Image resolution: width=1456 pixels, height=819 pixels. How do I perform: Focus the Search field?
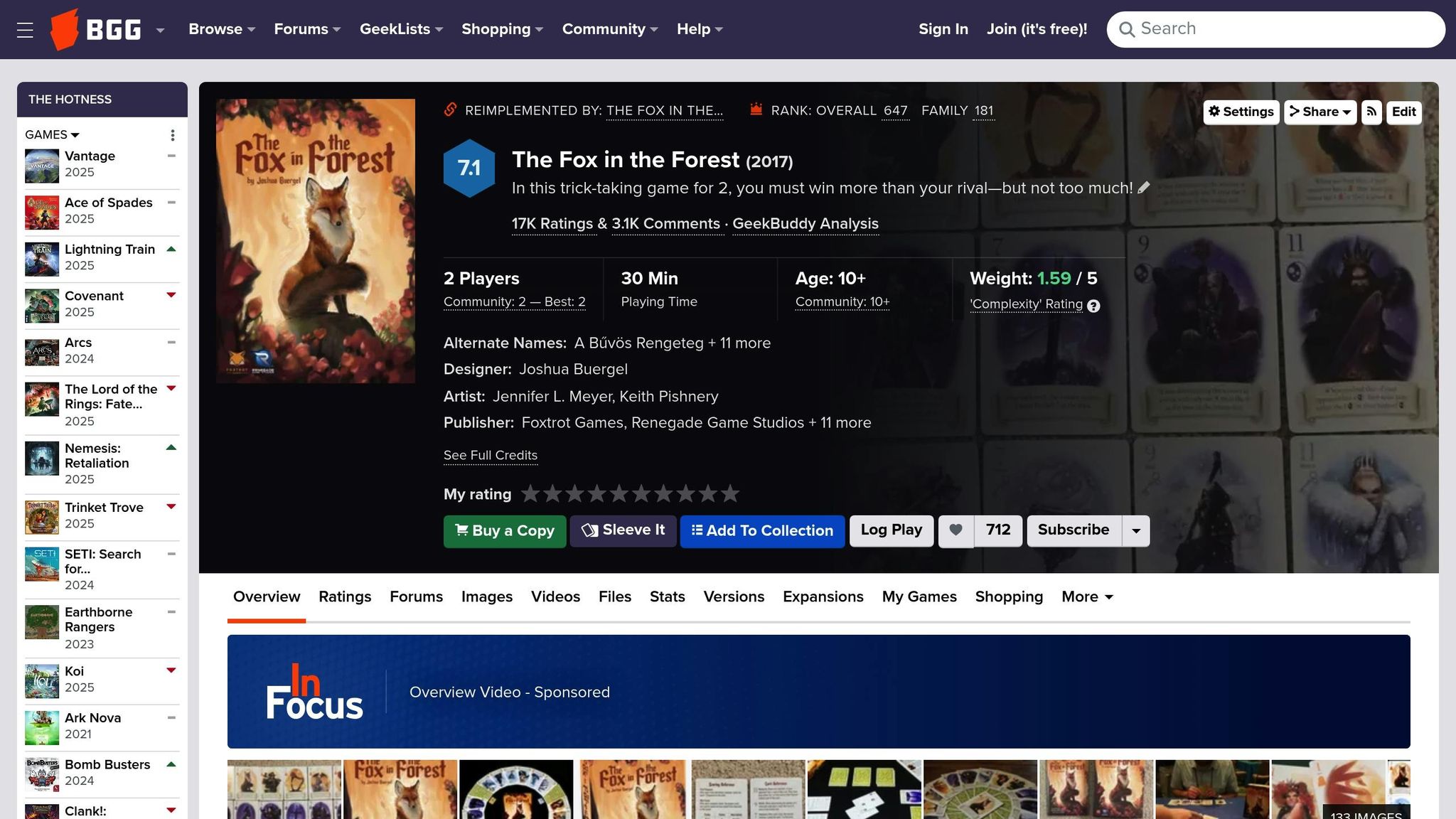click(x=1275, y=29)
